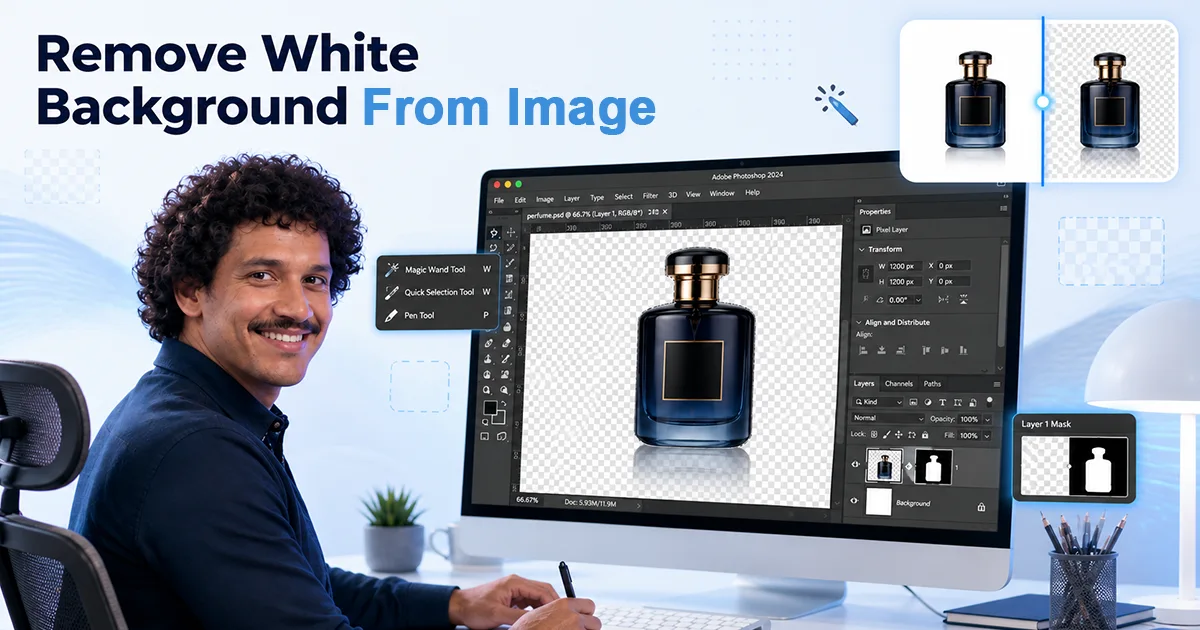Viewport: 1200px width, 630px height.
Task: Switch to the Layers tab
Action: (863, 384)
